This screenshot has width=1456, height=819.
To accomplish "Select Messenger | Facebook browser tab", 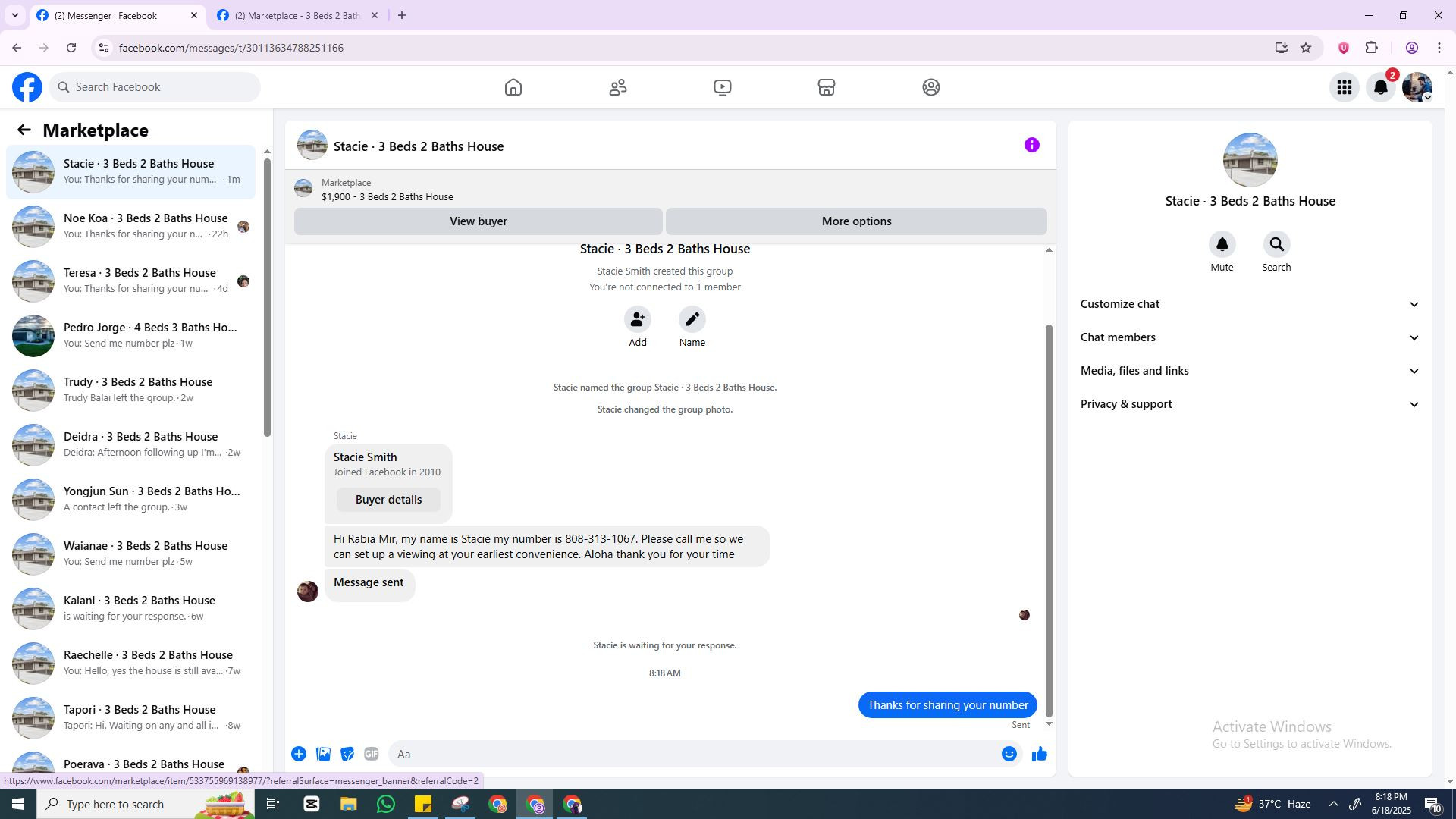I will tap(118, 15).
